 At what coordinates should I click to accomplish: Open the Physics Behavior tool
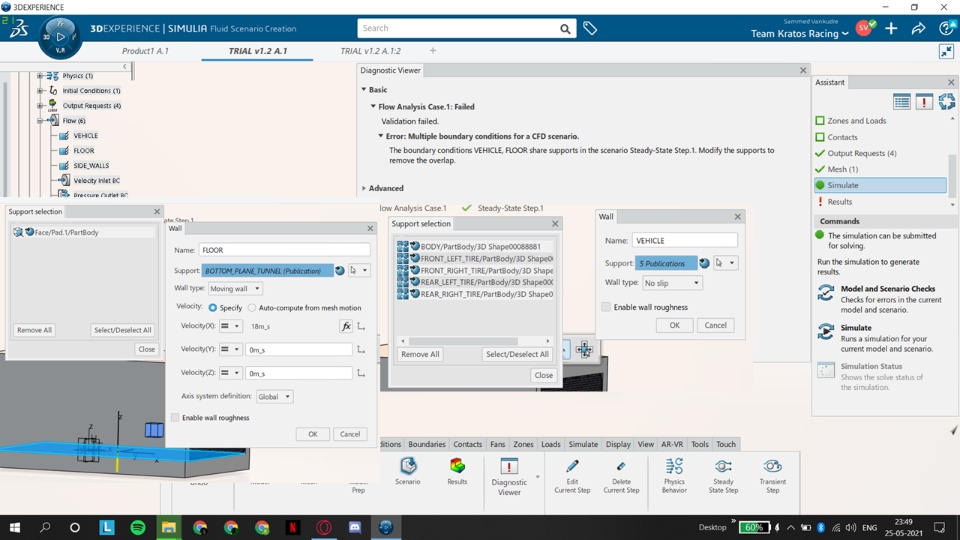point(674,476)
